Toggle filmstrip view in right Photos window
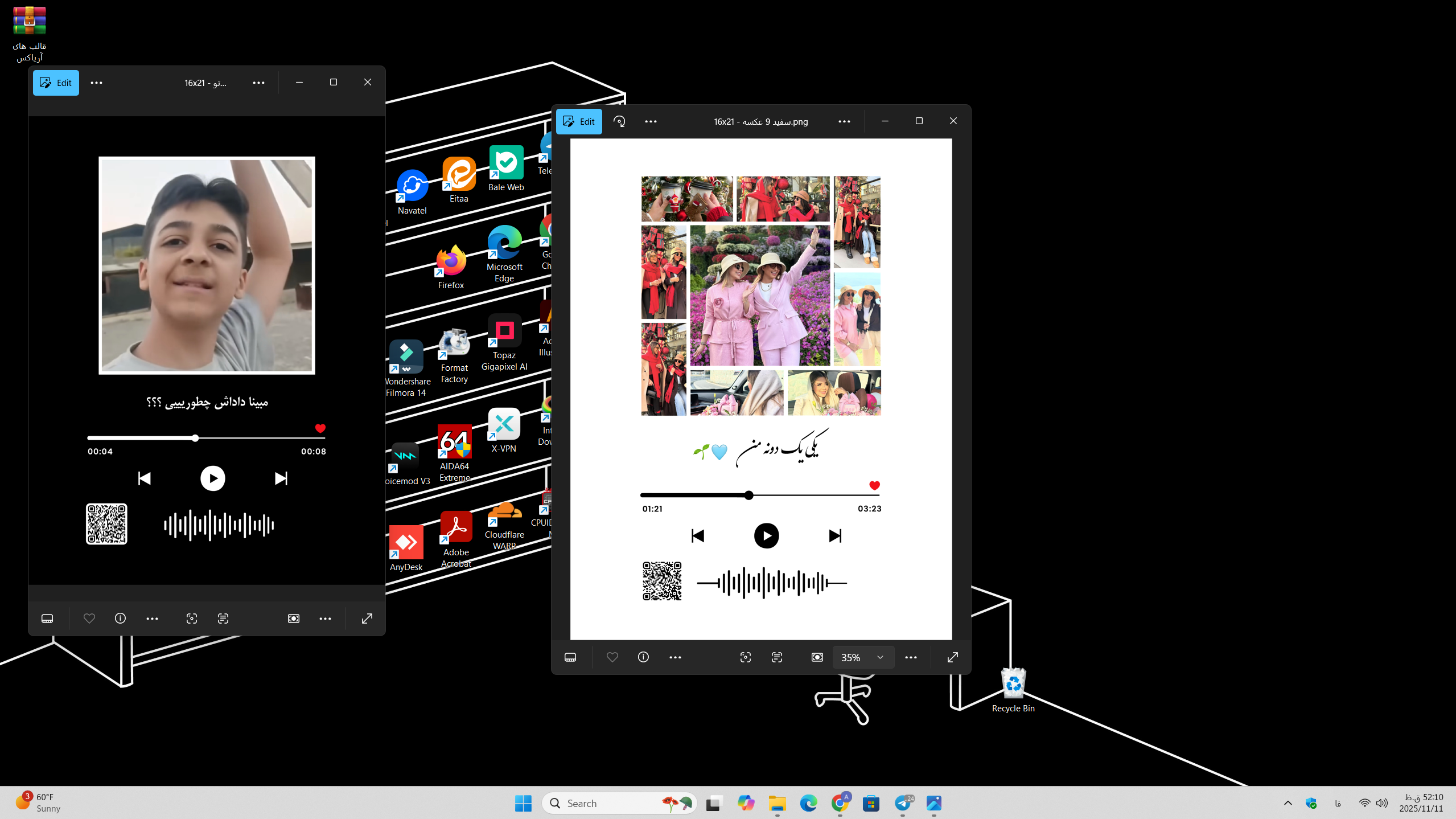Image resolution: width=1456 pixels, height=819 pixels. point(570,657)
